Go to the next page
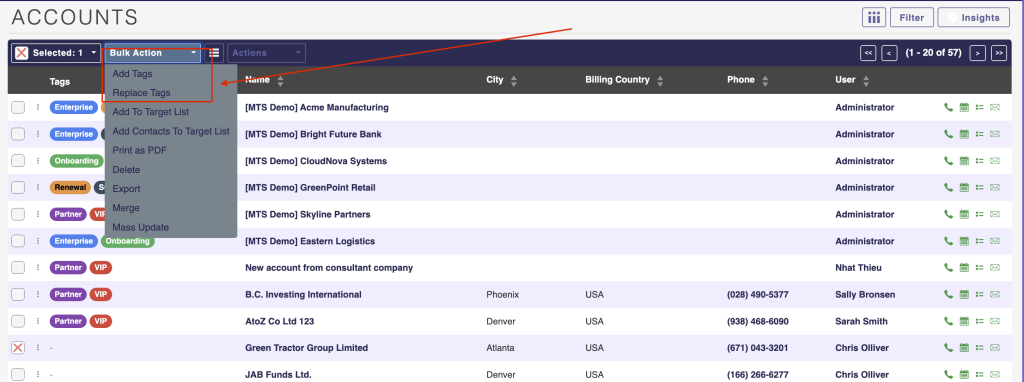1024x382 pixels. 977,53
